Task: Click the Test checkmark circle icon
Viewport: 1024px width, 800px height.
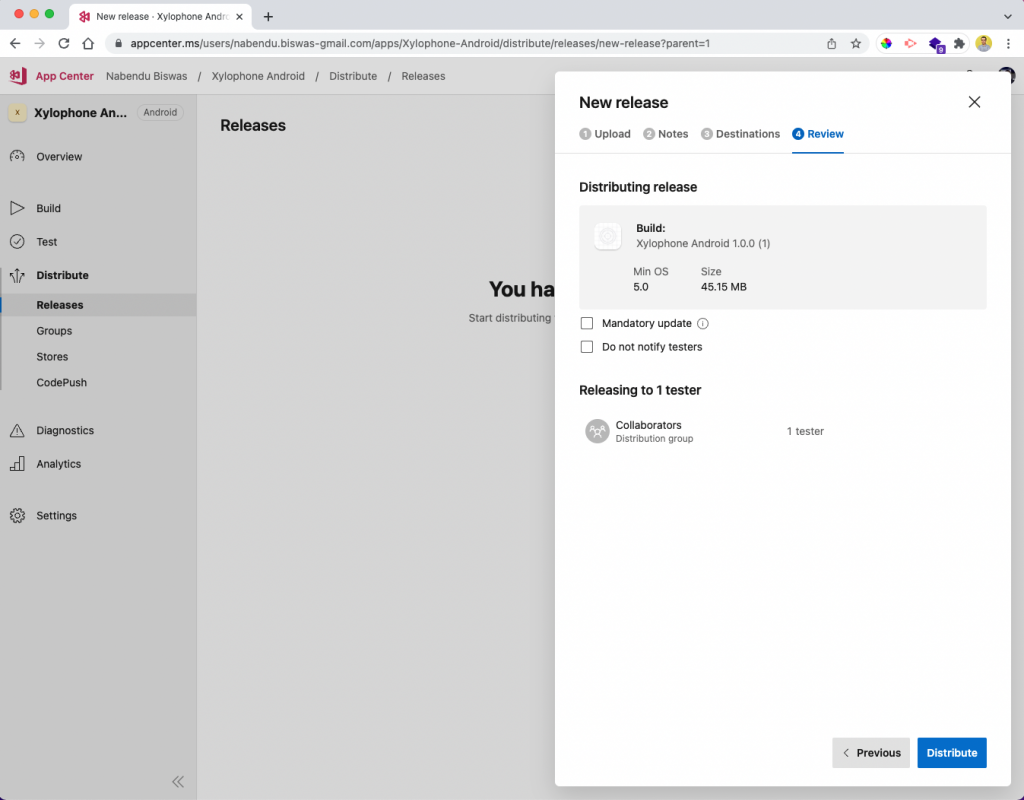Action: 17,242
